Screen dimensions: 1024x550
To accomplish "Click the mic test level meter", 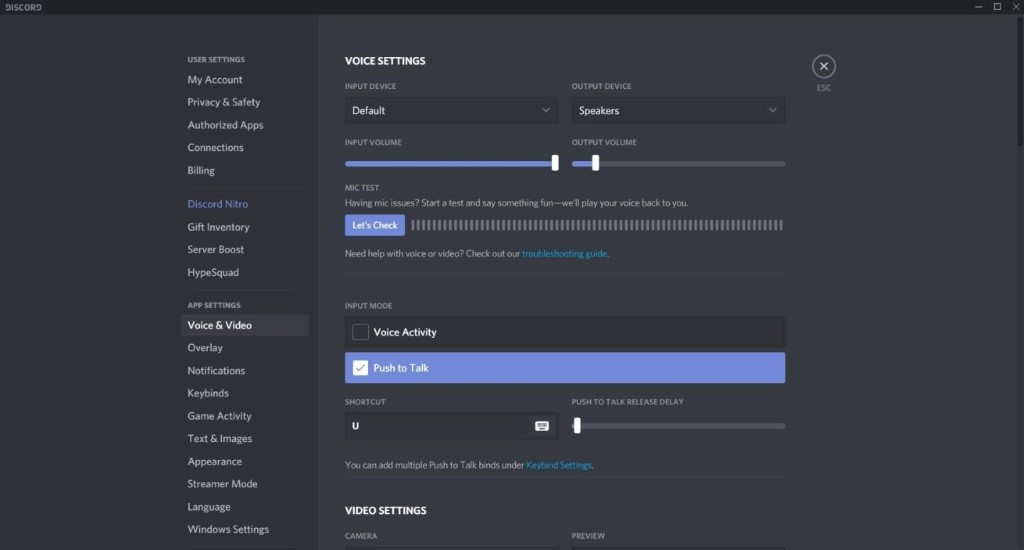I will (597, 225).
